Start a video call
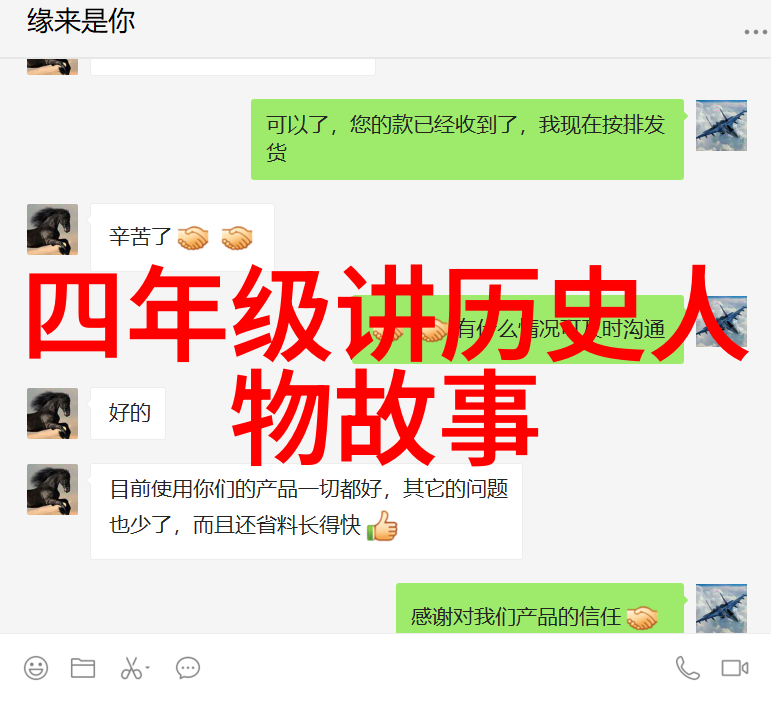Screen dimensions: 771x707 pyautogui.click(x=735, y=668)
